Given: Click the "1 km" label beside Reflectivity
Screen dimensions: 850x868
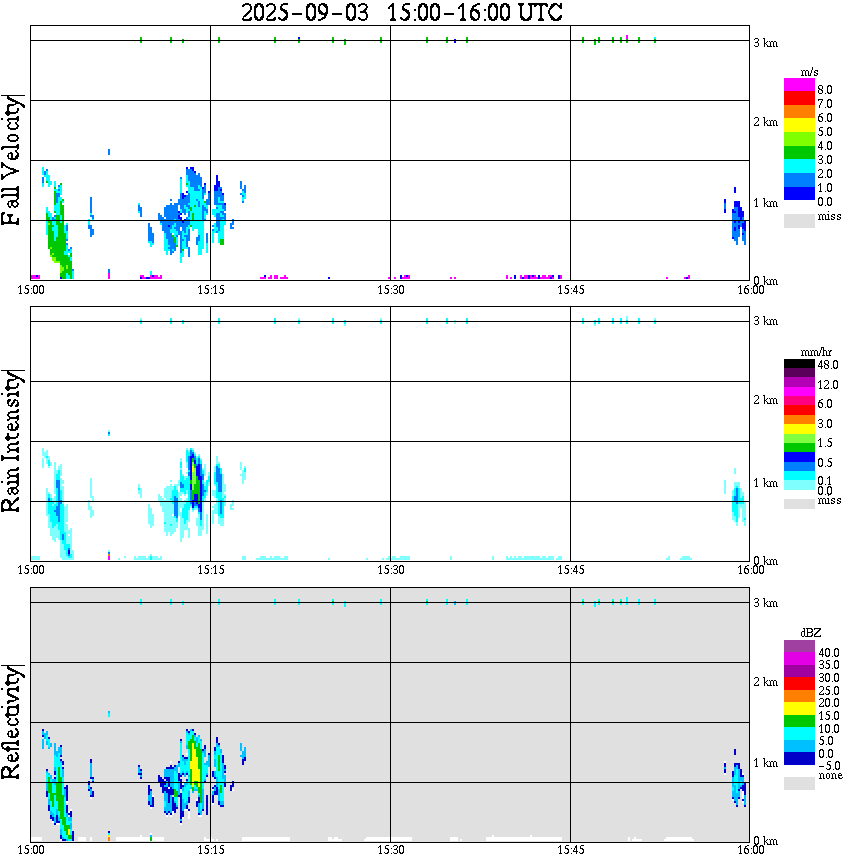Looking at the screenshot, I should point(765,763).
